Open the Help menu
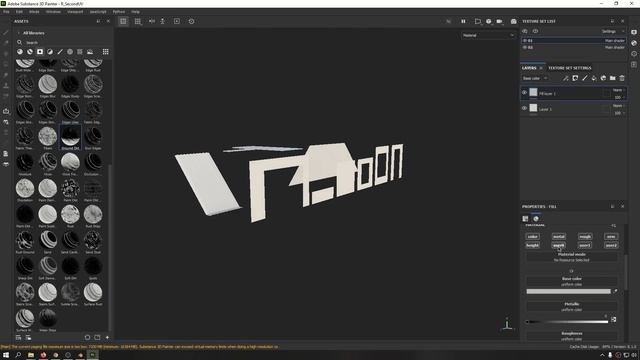Viewport: 640px width, 360px height. 136,12
